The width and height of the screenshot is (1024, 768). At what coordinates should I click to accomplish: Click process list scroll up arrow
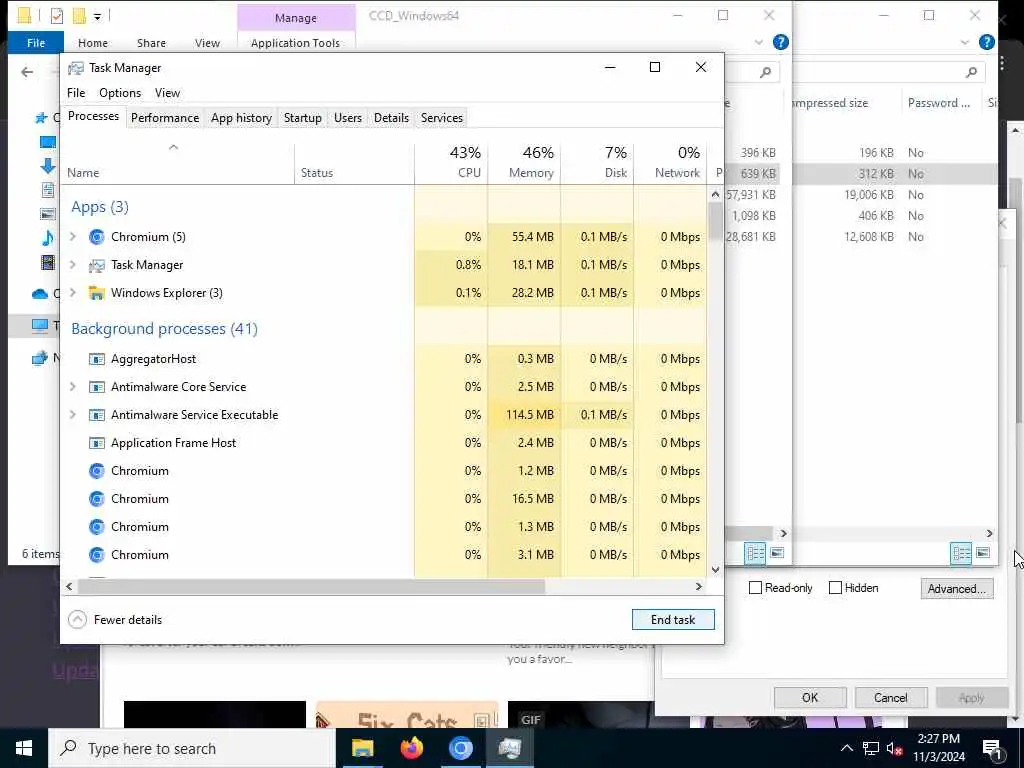715,194
